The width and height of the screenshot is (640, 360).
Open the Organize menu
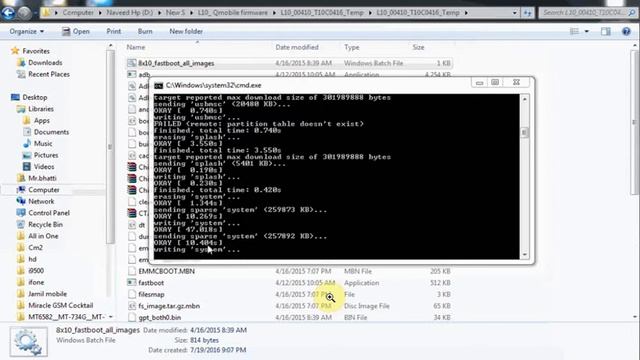pos(27,31)
